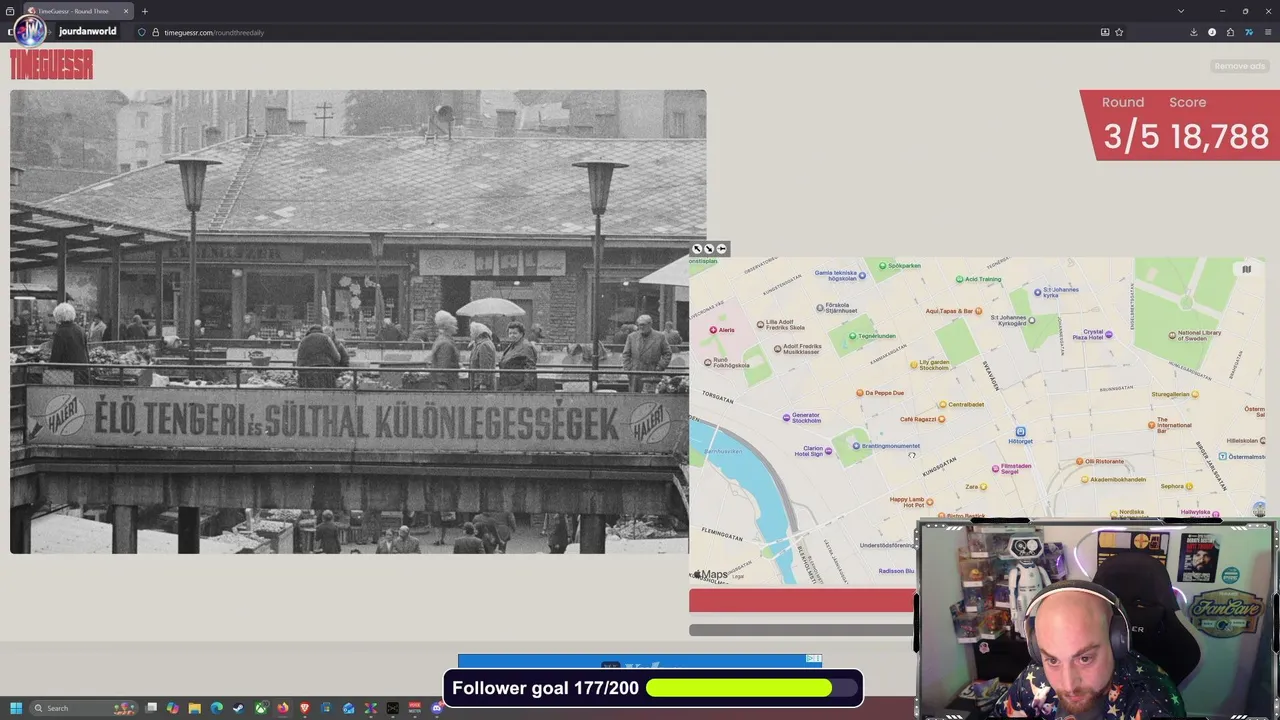Click the second map resize arrow icon
1280x720 pixels.
709,249
